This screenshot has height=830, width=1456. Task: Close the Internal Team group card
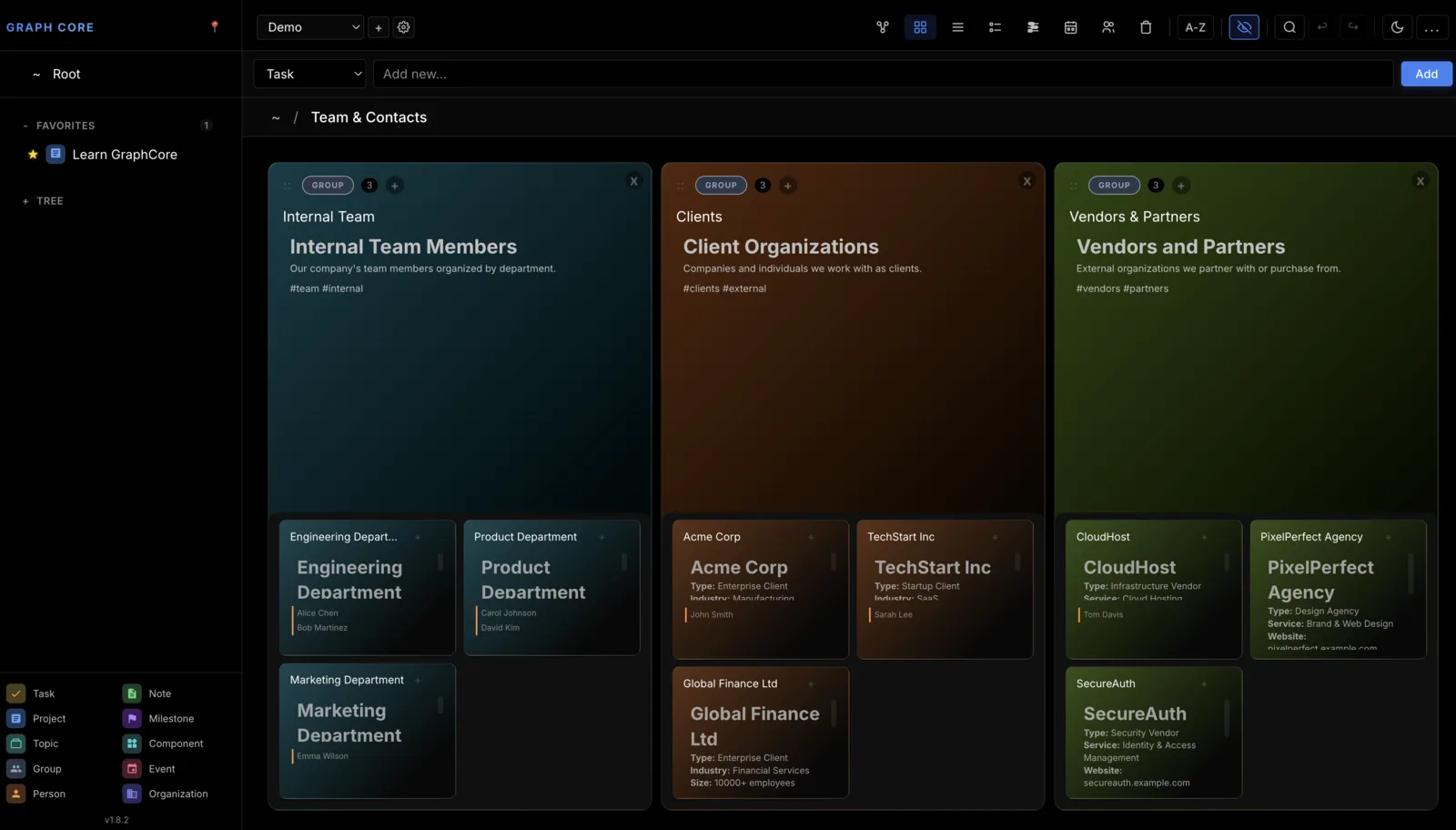pos(634,181)
